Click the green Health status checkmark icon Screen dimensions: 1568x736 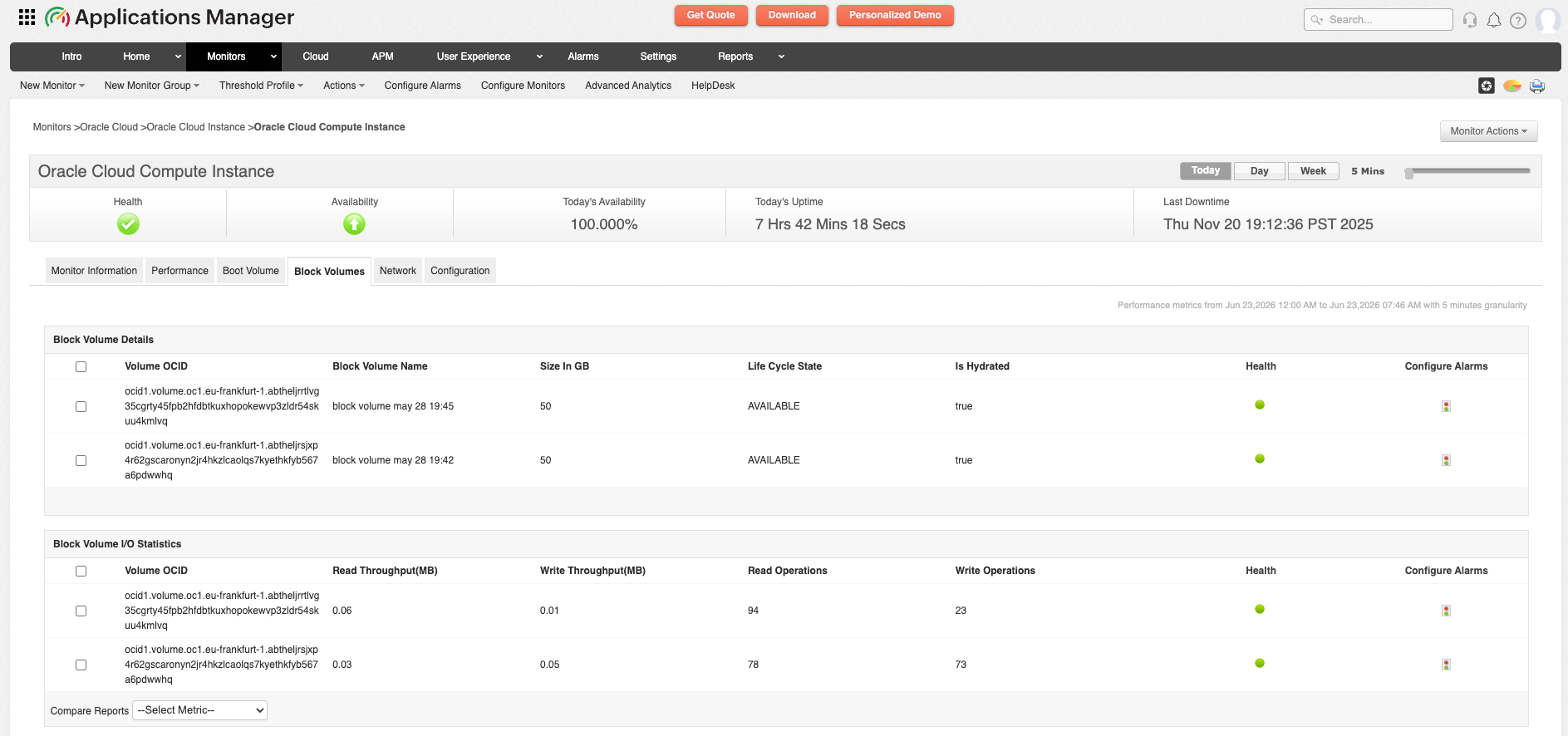tap(128, 224)
